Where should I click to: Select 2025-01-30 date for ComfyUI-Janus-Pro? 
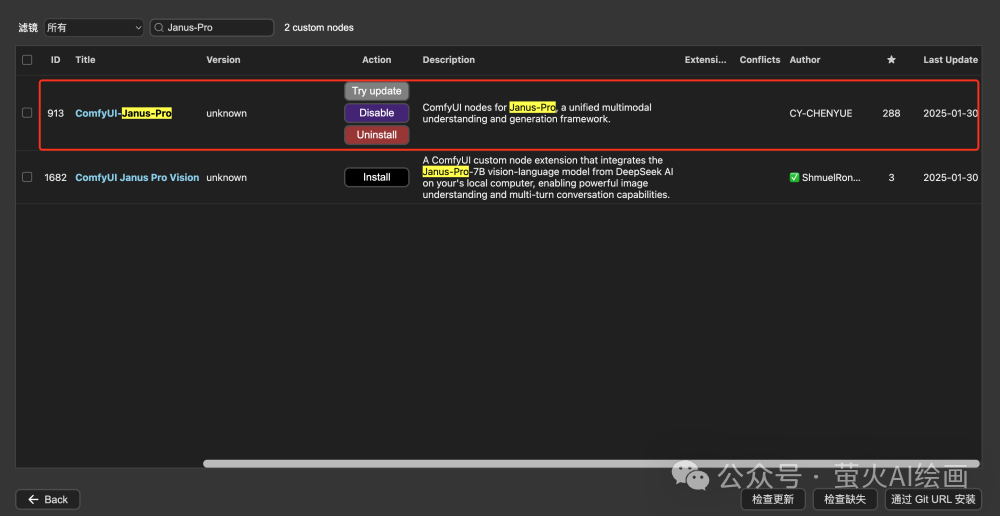point(950,114)
